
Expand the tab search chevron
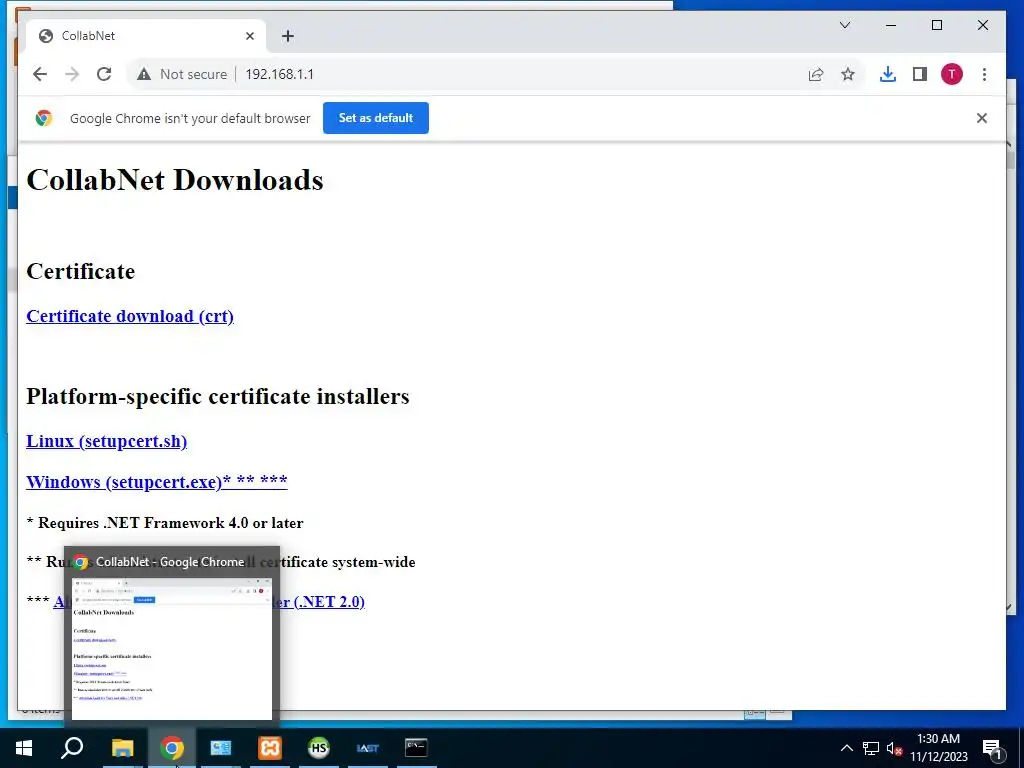pyautogui.click(x=844, y=25)
